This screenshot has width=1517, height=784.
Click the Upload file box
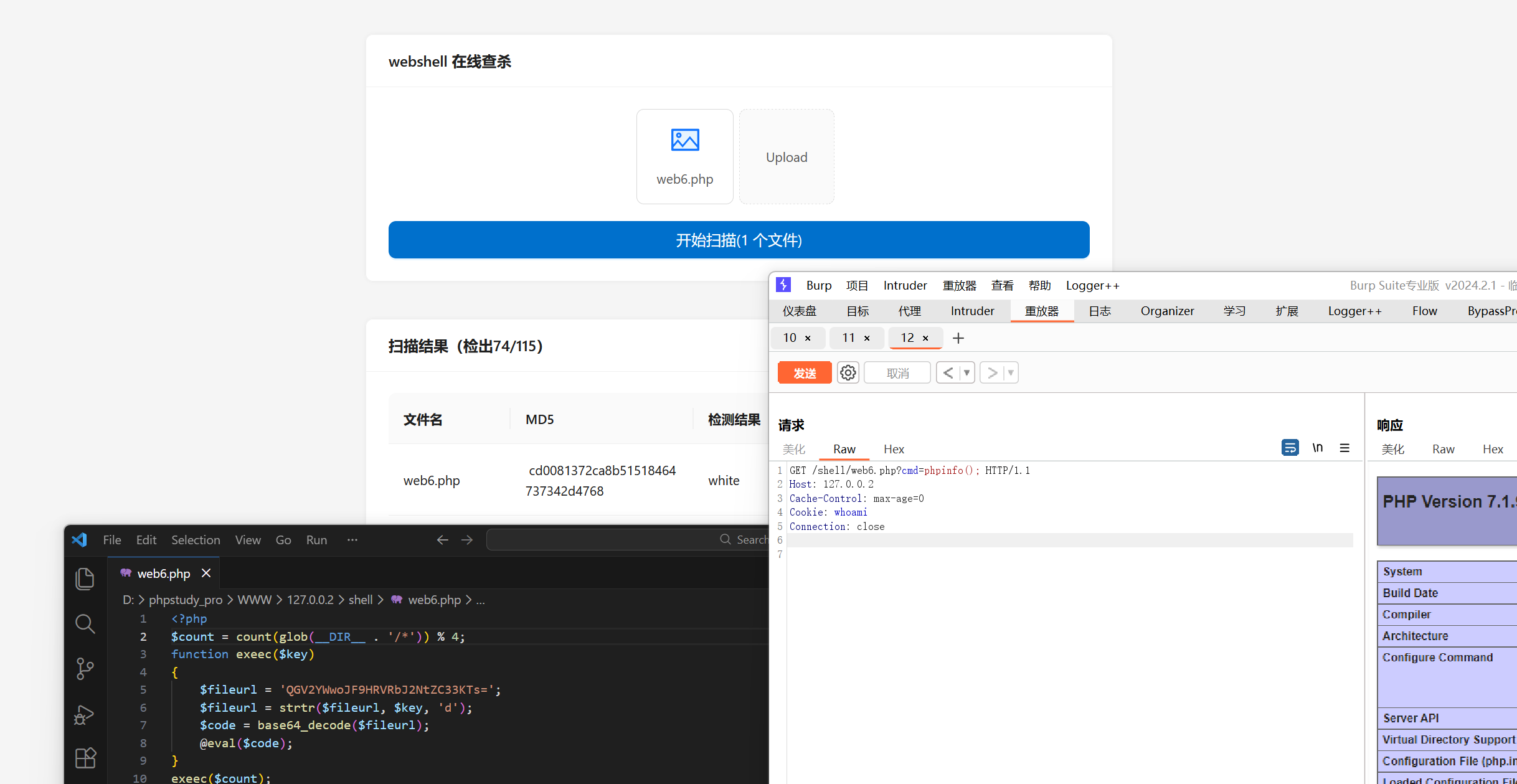pyautogui.click(x=787, y=157)
